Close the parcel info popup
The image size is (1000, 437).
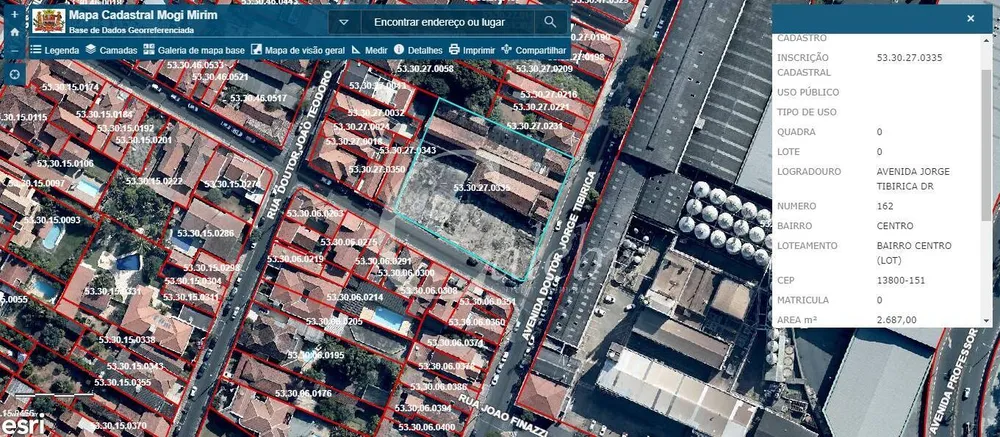point(971,19)
